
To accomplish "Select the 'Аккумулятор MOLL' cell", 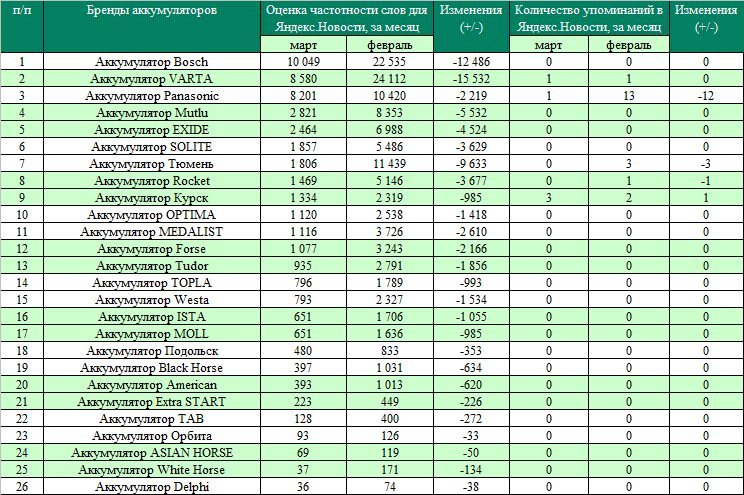I will 152,334.
